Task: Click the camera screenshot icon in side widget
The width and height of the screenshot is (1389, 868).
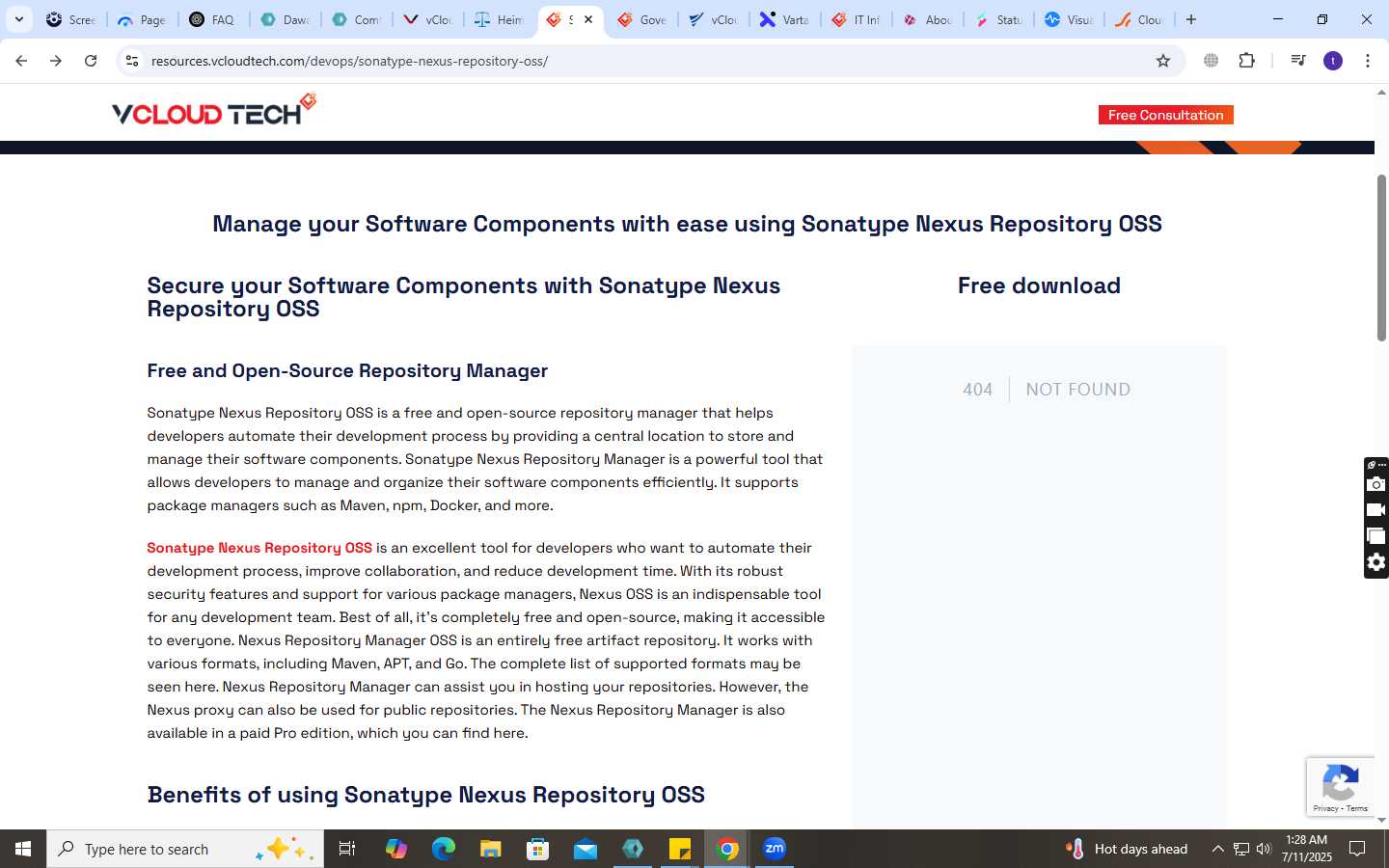Action: [1376, 484]
